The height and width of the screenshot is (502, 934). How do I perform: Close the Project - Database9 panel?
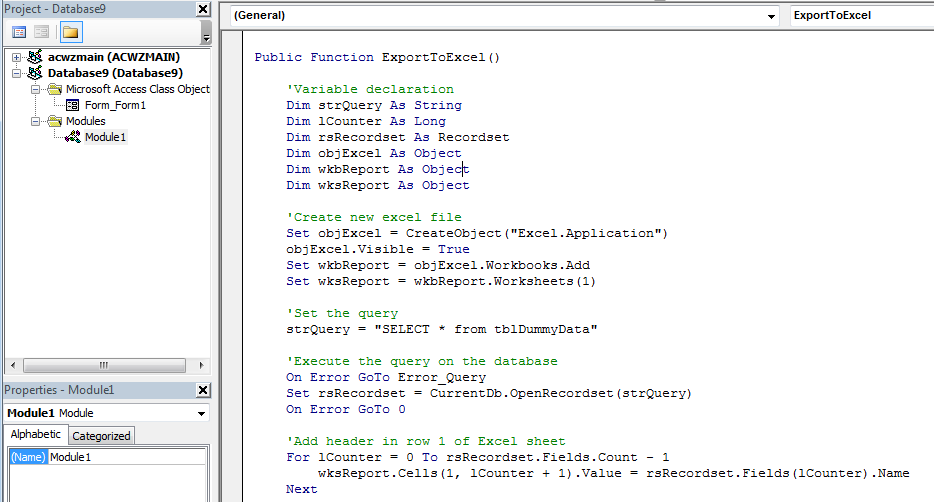point(203,9)
